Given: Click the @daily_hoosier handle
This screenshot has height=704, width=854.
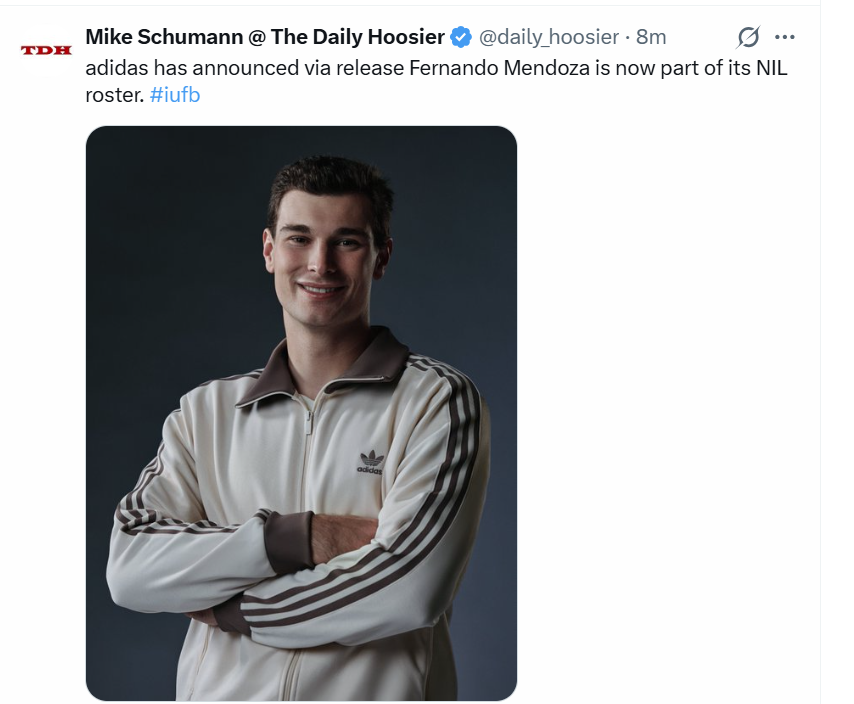Looking at the screenshot, I should point(548,37).
